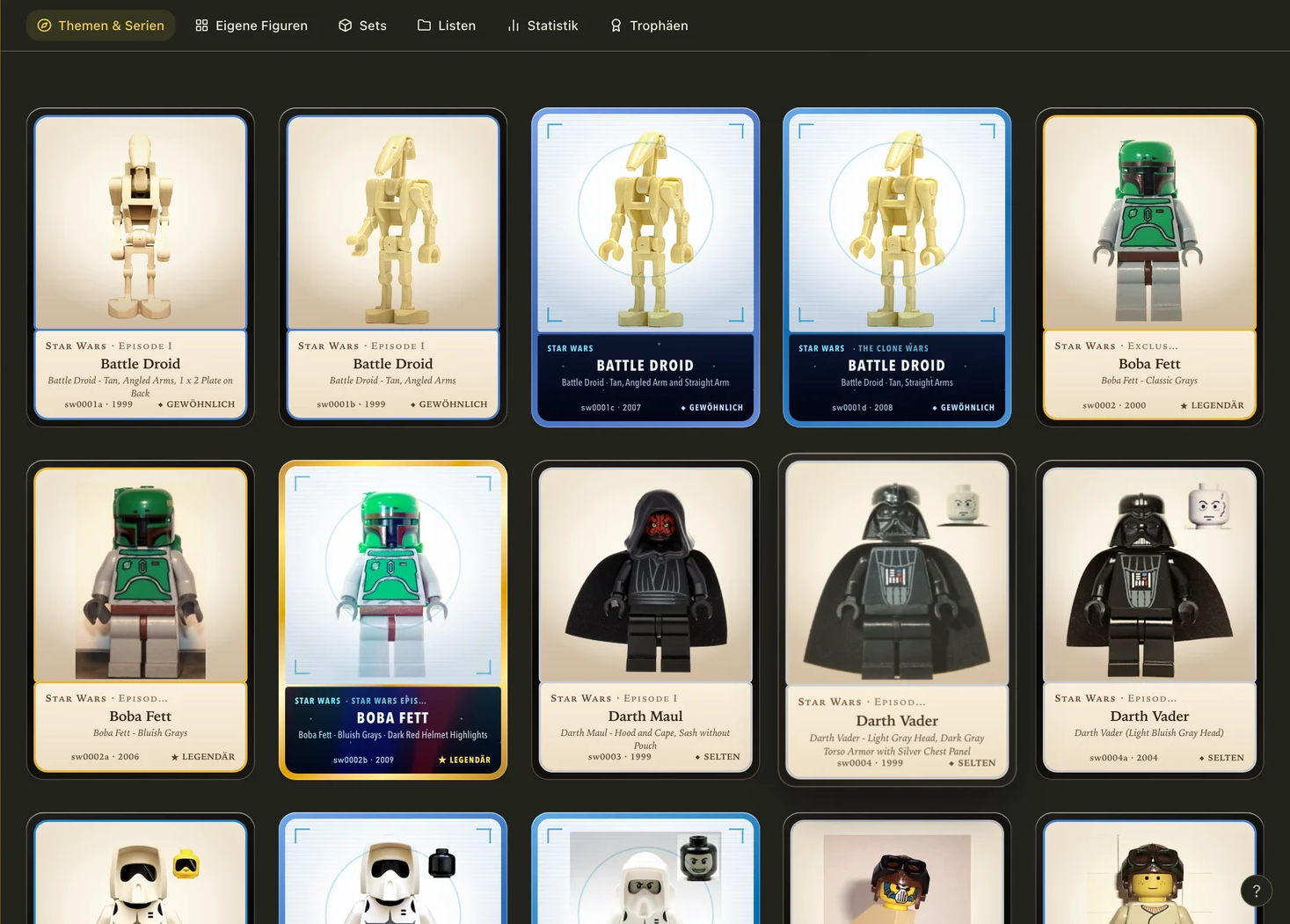Click the LEGENDÄR rarity on card sw0002
Image resolution: width=1290 pixels, height=924 pixels.
[x=1212, y=405]
